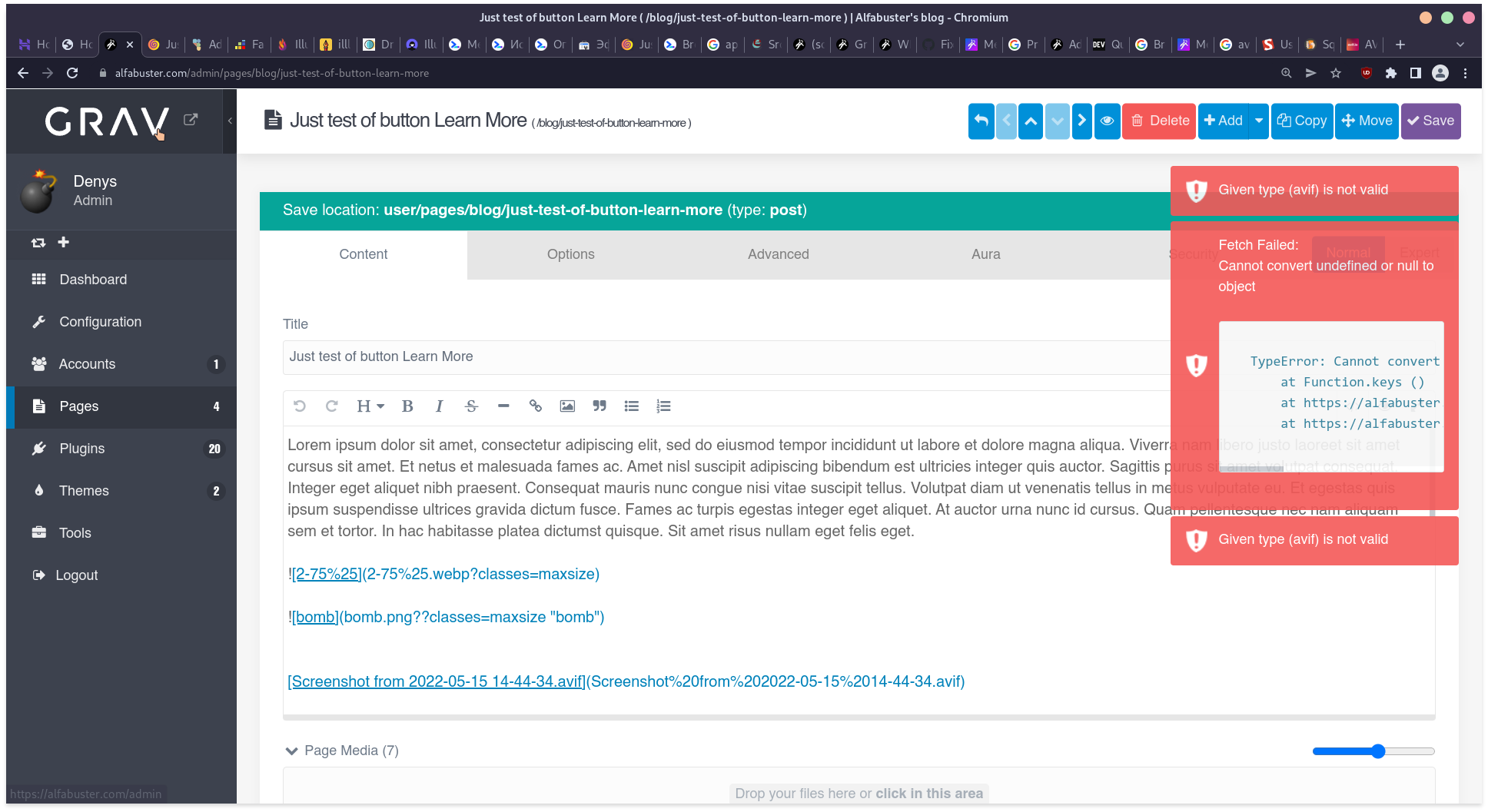This screenshot has height=812, width=1488.
Task: Dismiss top 'Given type (avif) is not valid' notification
Action: (x=1314, y=191)
